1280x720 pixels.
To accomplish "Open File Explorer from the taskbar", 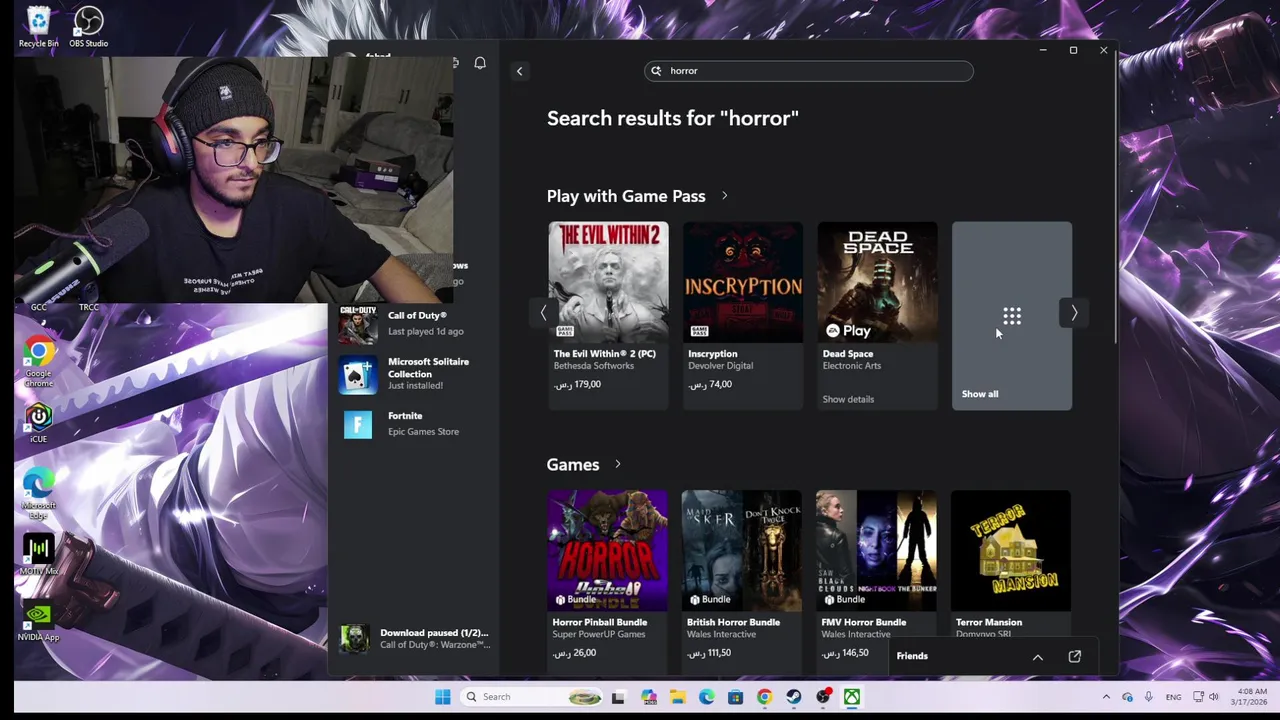I will [x=678, y=697].
